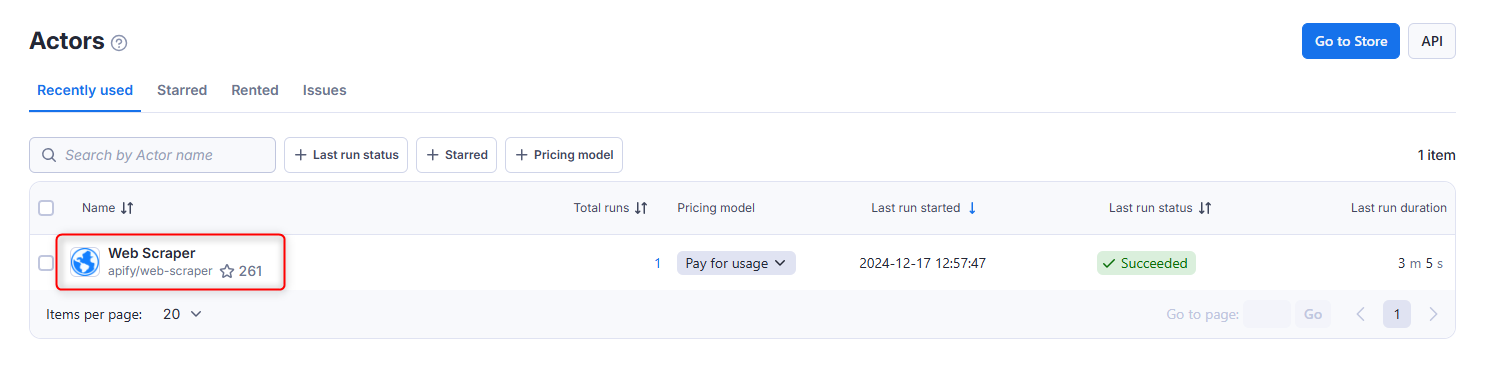Click the 1 item count text
This screenshot has width=1485, height=365.
coord(1436,155)
